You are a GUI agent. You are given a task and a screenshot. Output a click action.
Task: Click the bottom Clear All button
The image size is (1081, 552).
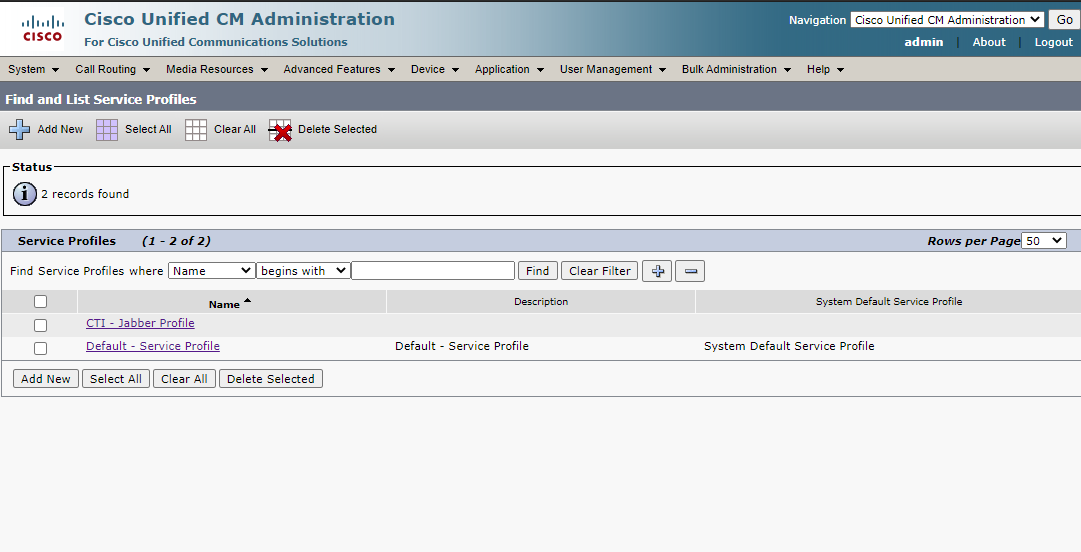click(x=184, y=379)
